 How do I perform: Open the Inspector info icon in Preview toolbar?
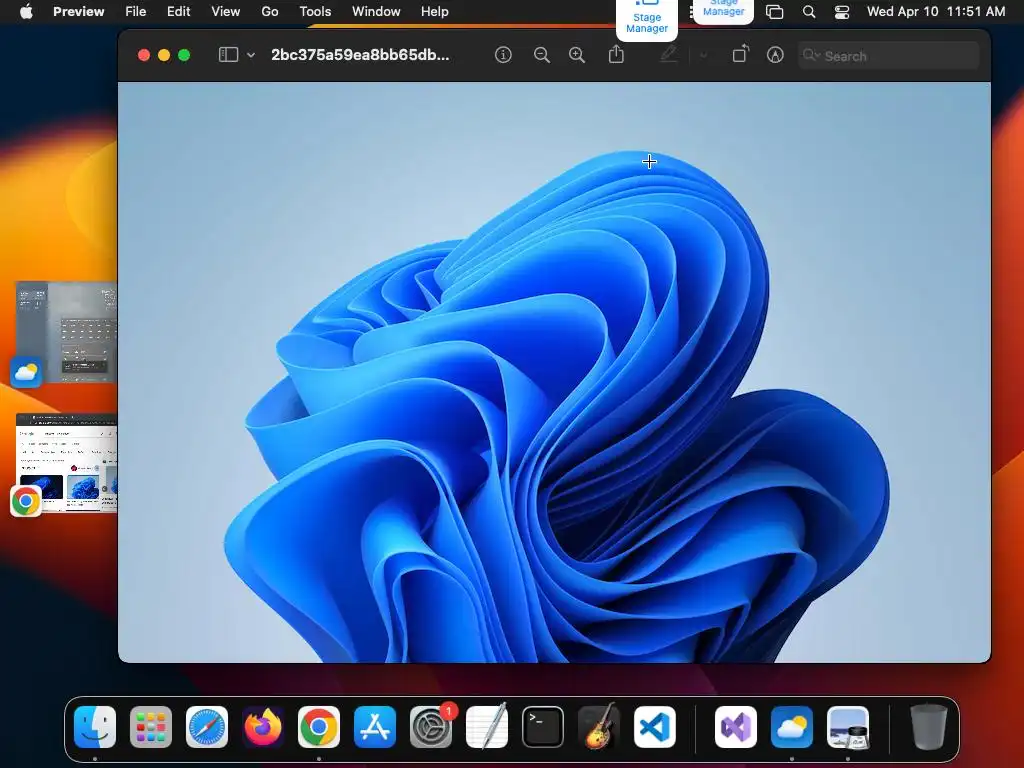click(x=503, y=55)
